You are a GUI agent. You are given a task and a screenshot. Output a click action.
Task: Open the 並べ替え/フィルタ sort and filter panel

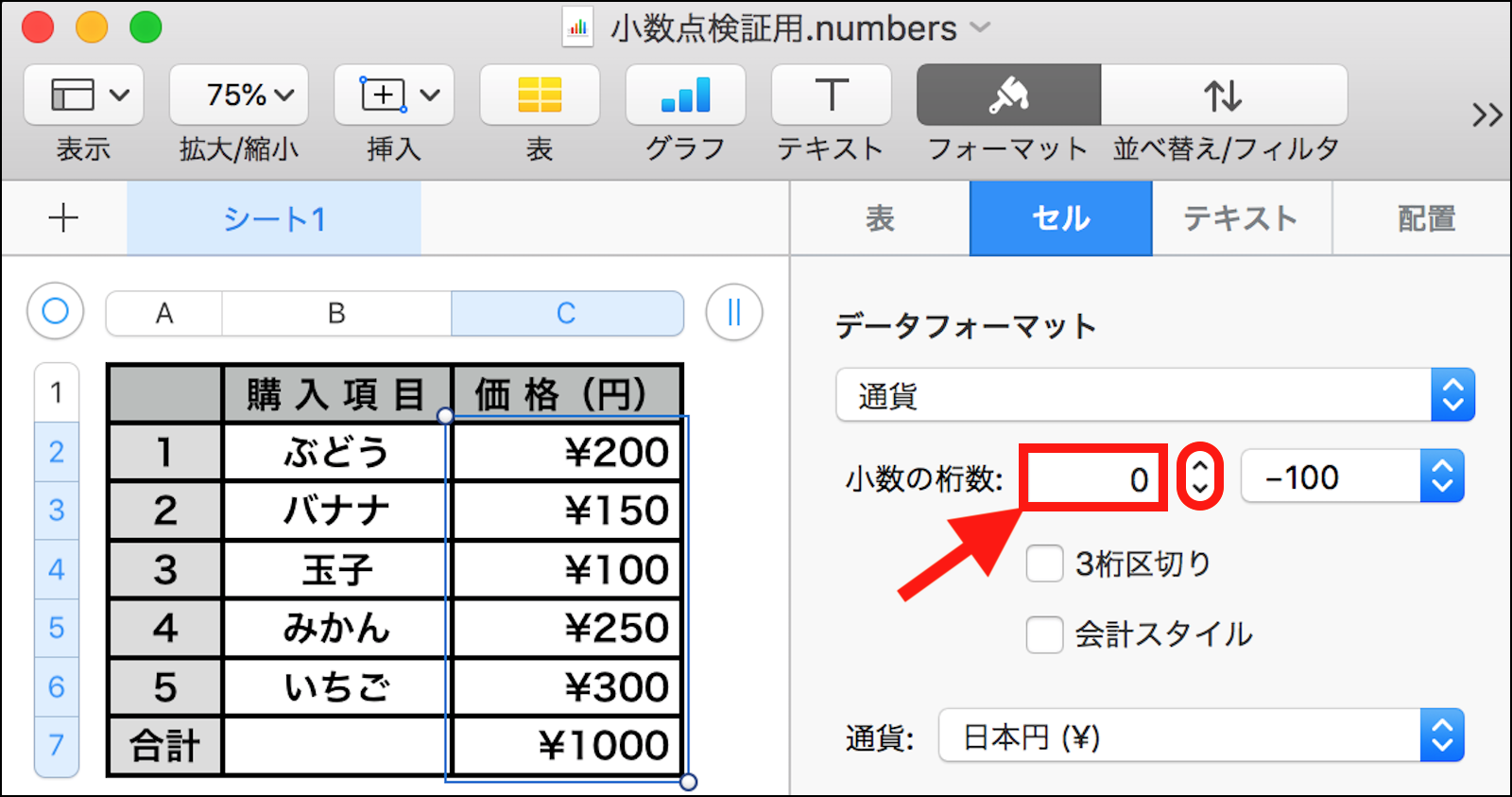point(1224,95)
